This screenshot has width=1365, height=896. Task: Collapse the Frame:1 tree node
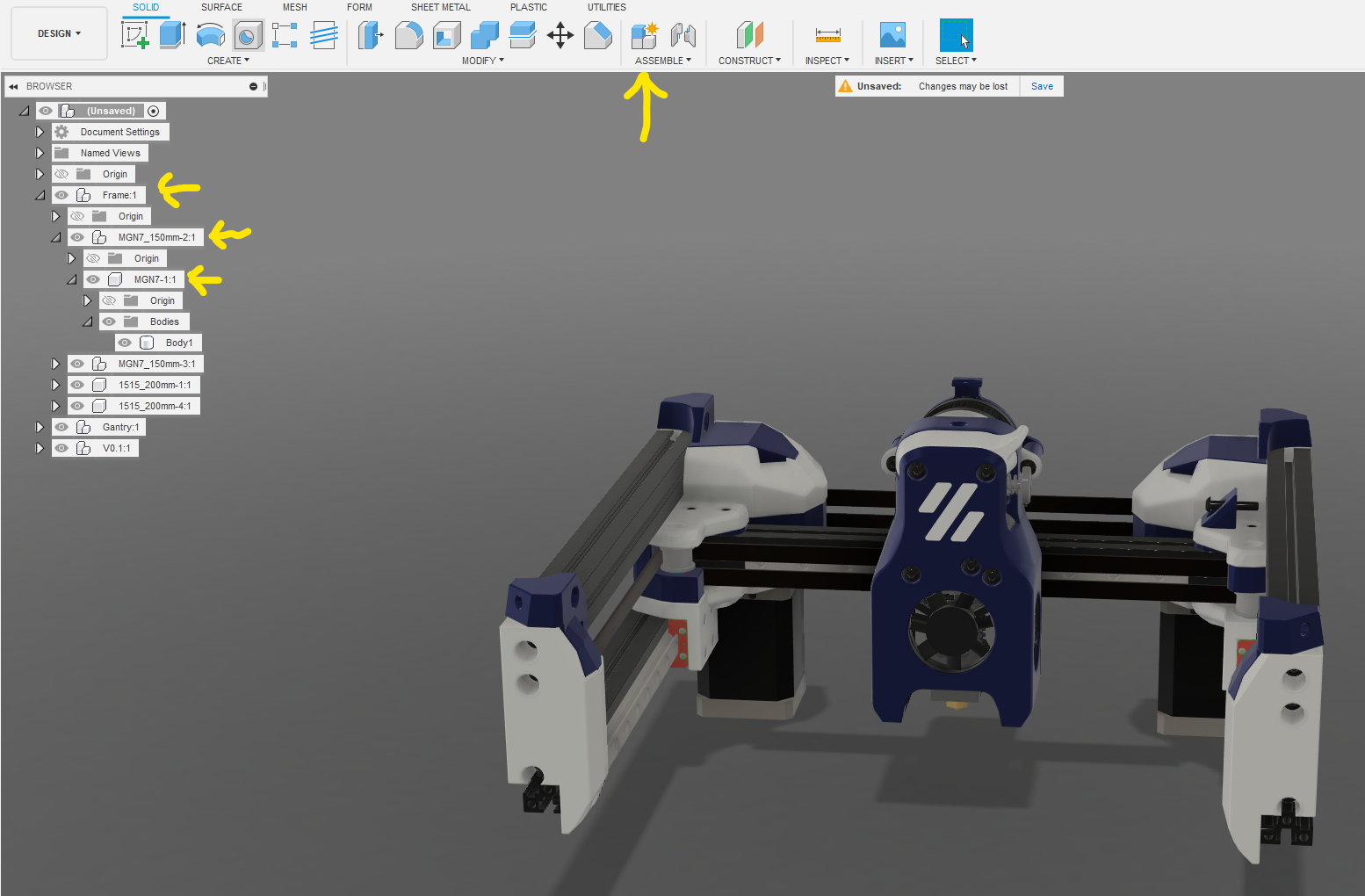click(x=40, y=195)
